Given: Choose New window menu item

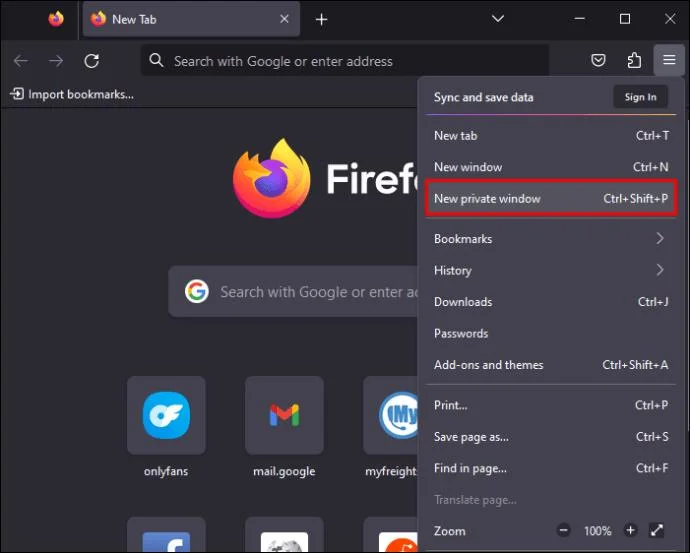Looking at the screenshot, I should (x=551, y=167).
